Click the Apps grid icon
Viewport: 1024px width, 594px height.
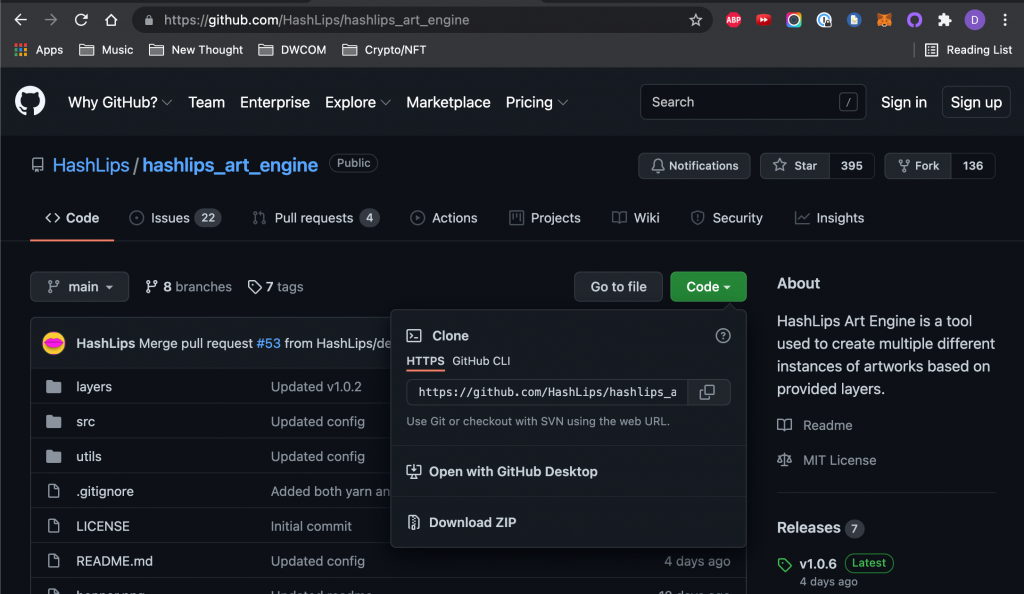pyautogui.click(x=21, y=50)
